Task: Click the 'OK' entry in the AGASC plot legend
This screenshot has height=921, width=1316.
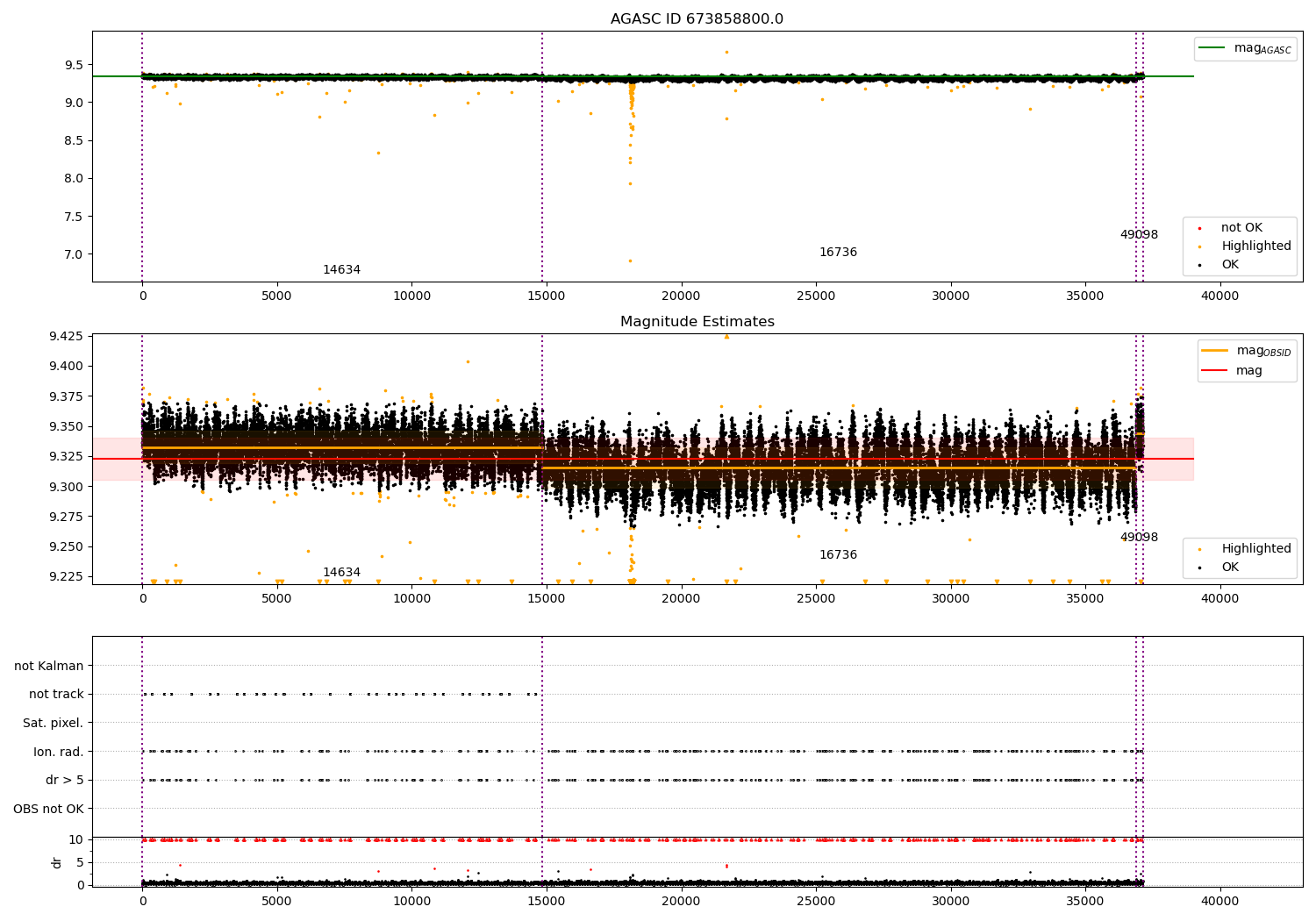Action: point(1230,265)
